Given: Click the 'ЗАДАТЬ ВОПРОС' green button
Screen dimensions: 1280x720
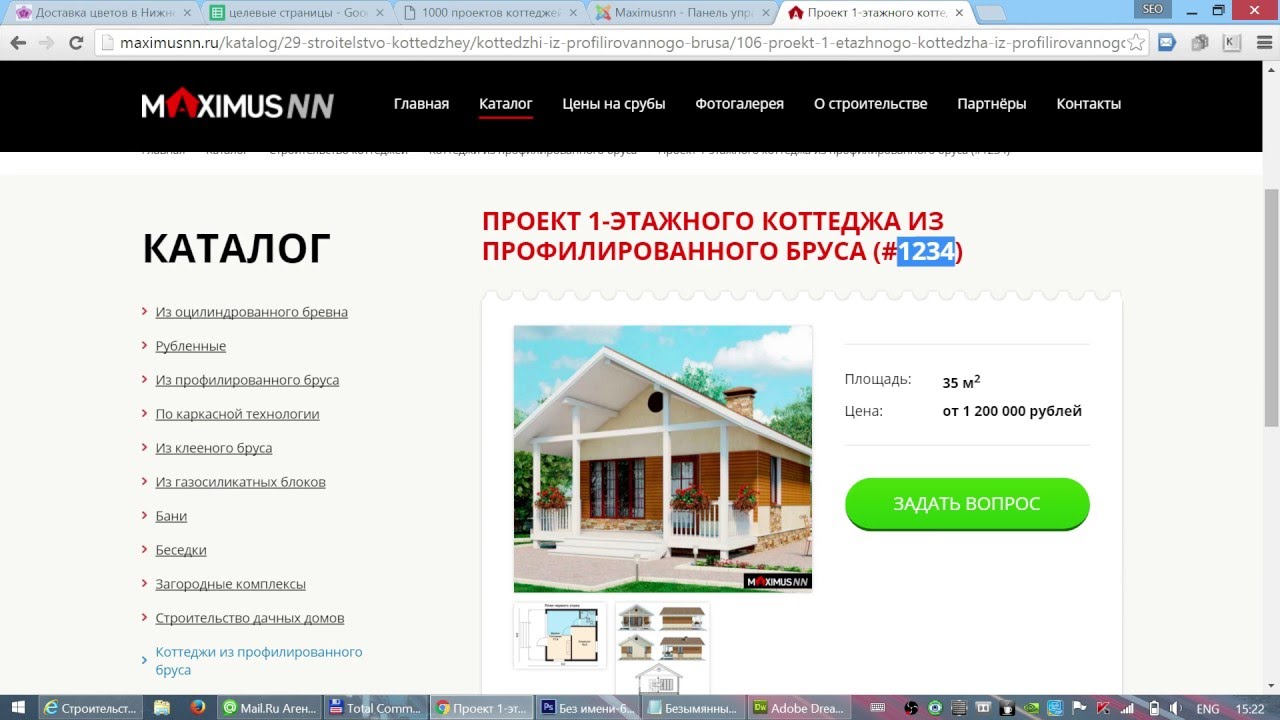Looking at the screenshot, I should (967, 503).
